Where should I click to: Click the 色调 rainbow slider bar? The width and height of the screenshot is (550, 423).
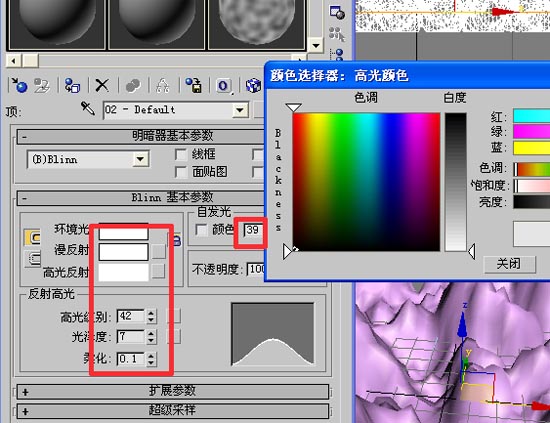(x=531, y=169)
